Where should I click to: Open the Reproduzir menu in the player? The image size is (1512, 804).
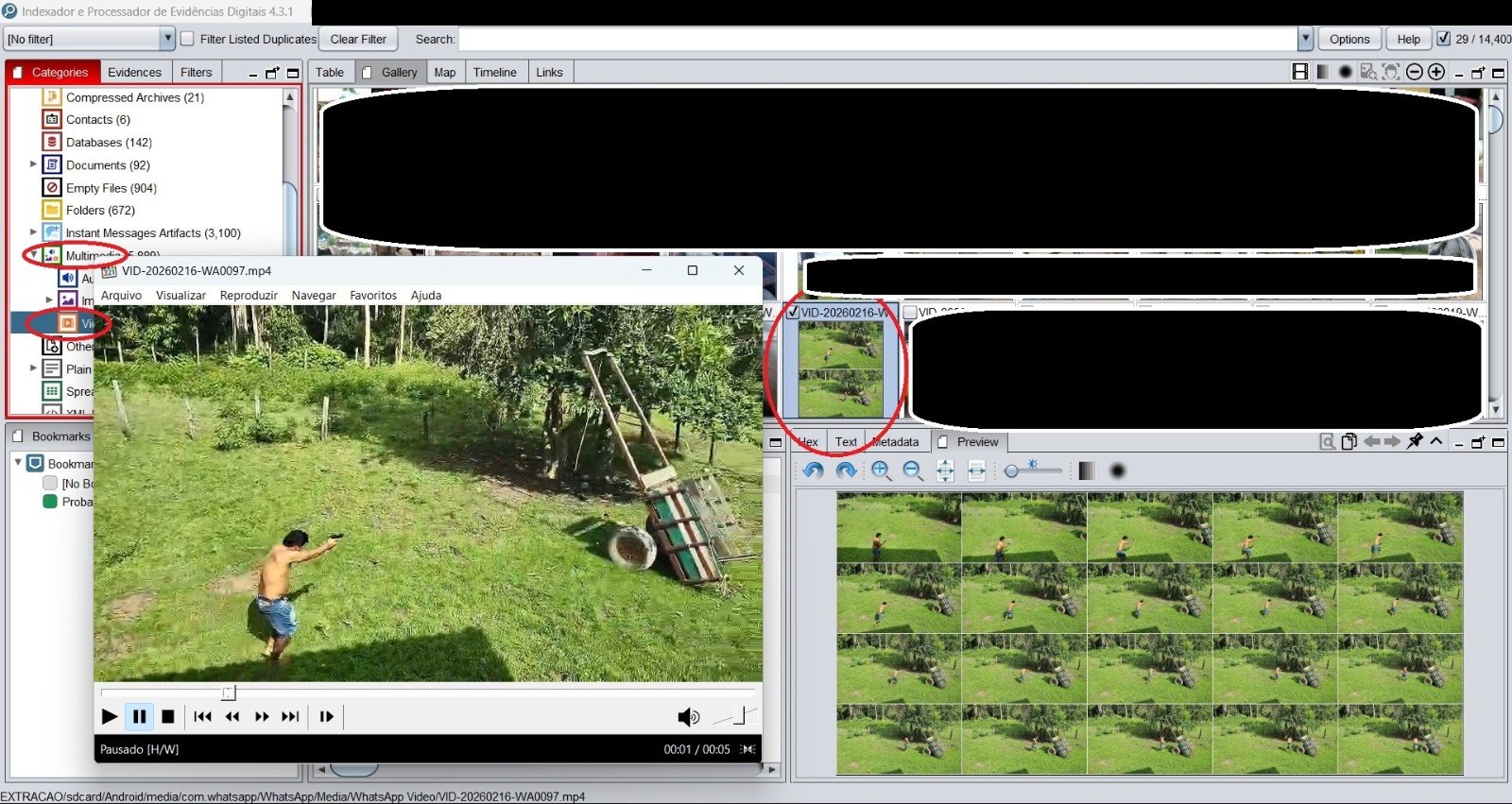click(249, 295)
